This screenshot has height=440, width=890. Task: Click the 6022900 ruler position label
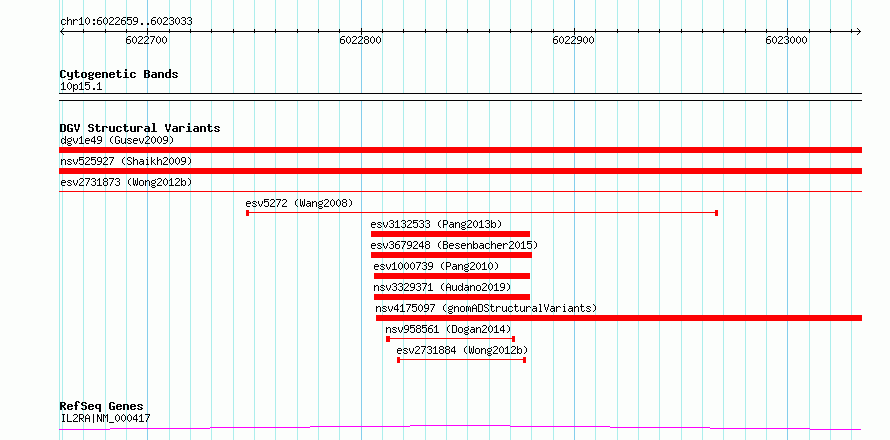click(574, 40)
